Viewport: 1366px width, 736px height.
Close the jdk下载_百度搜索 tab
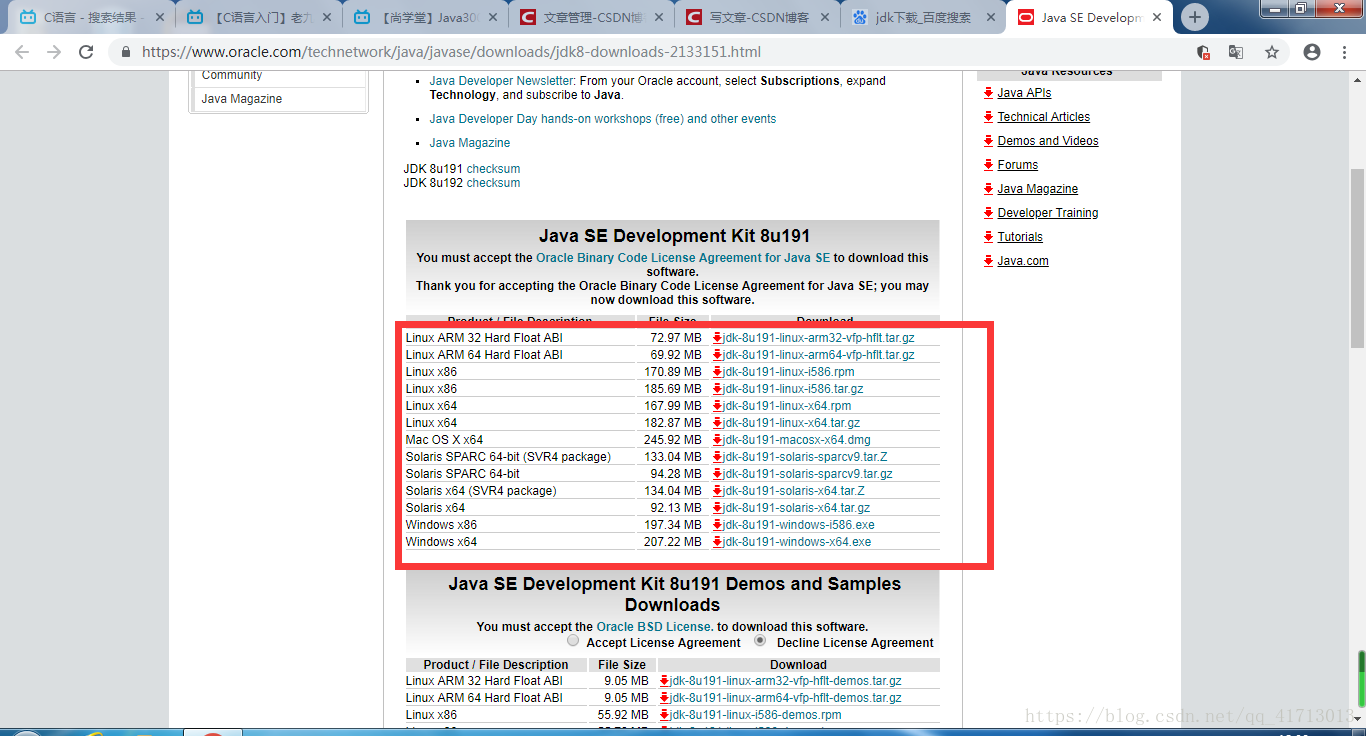(992, 17)
